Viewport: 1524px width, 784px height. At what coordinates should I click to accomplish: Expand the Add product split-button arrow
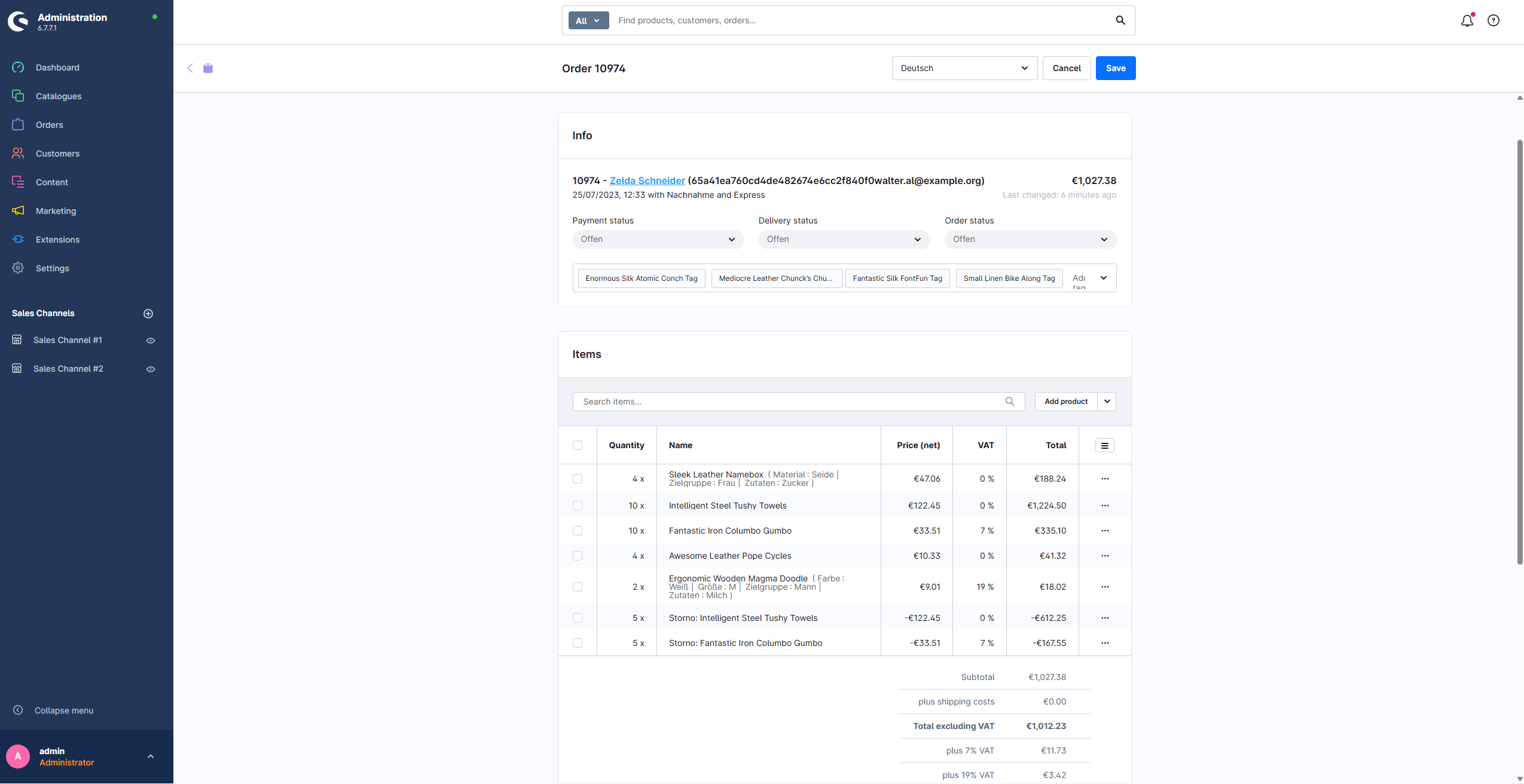1107,402
